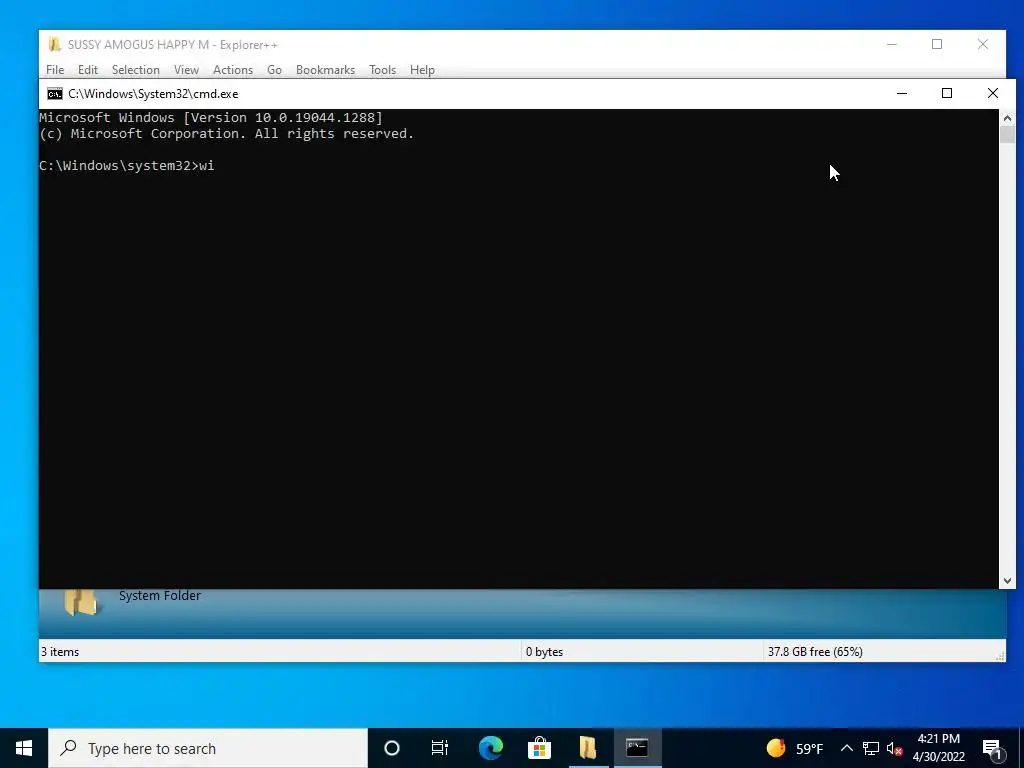The width and height of the screenshot is (1024, 768).
Task: Maximize the Explorer++ window
Action: click(937, 44)
